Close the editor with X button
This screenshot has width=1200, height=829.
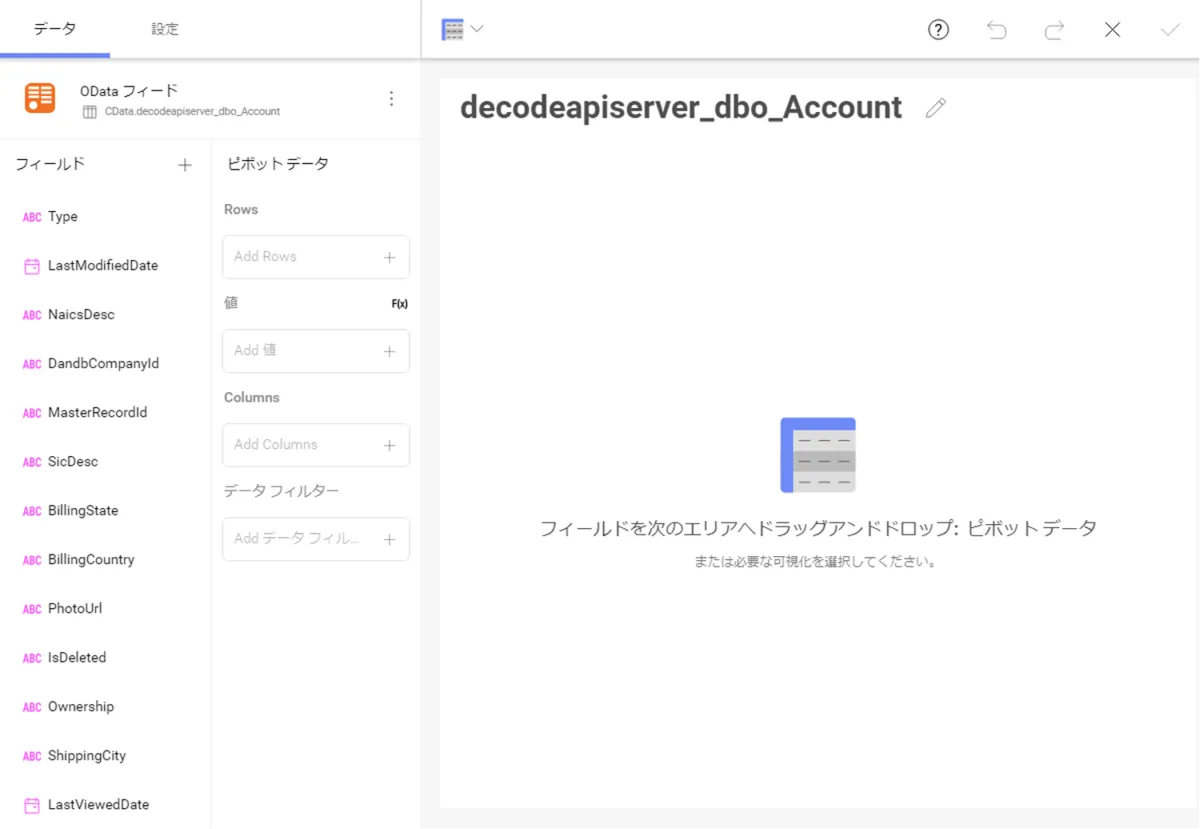[1112, 30]
